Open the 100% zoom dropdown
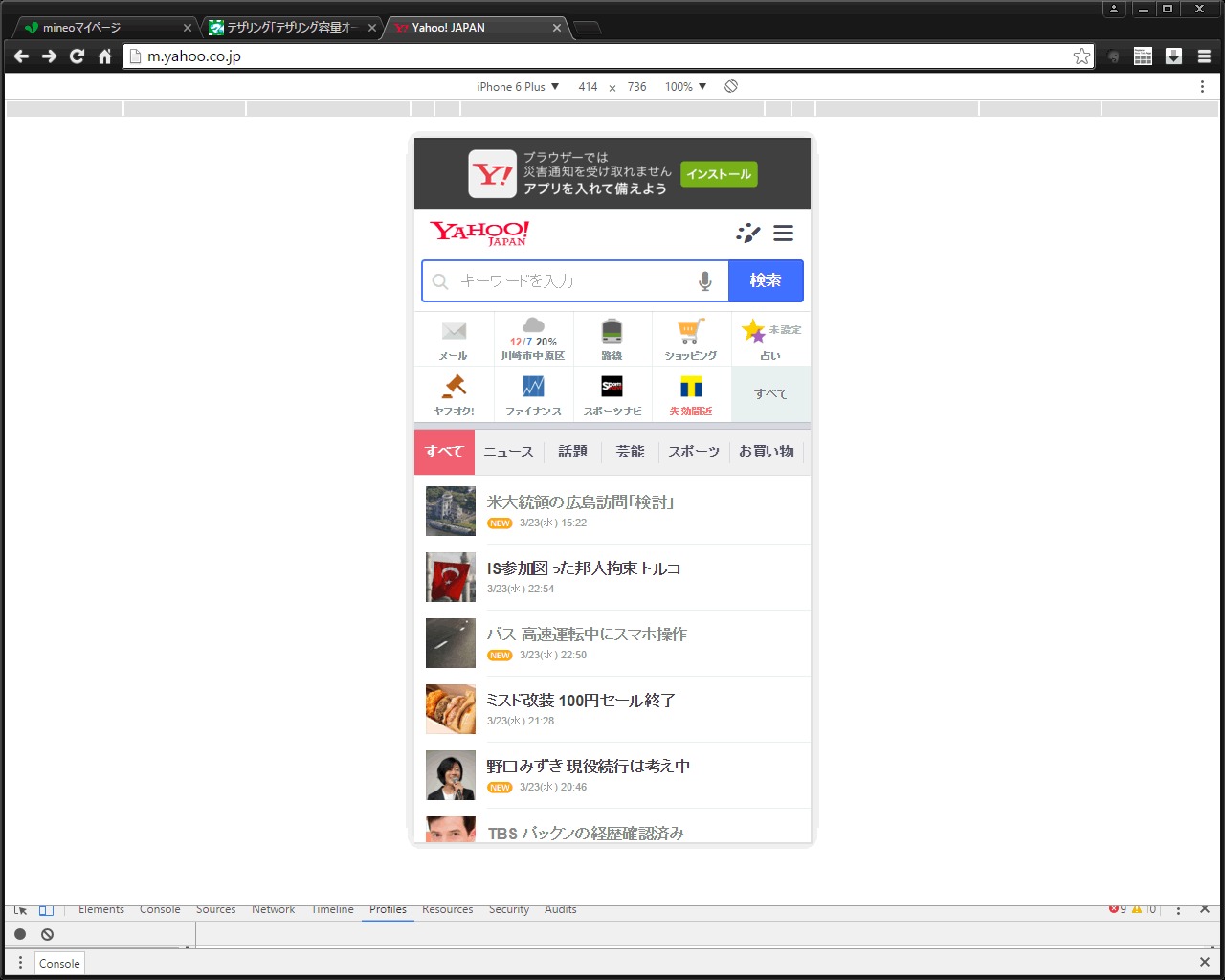The height and width of the screenshot is (980, 1225). (x=685, y=86)
